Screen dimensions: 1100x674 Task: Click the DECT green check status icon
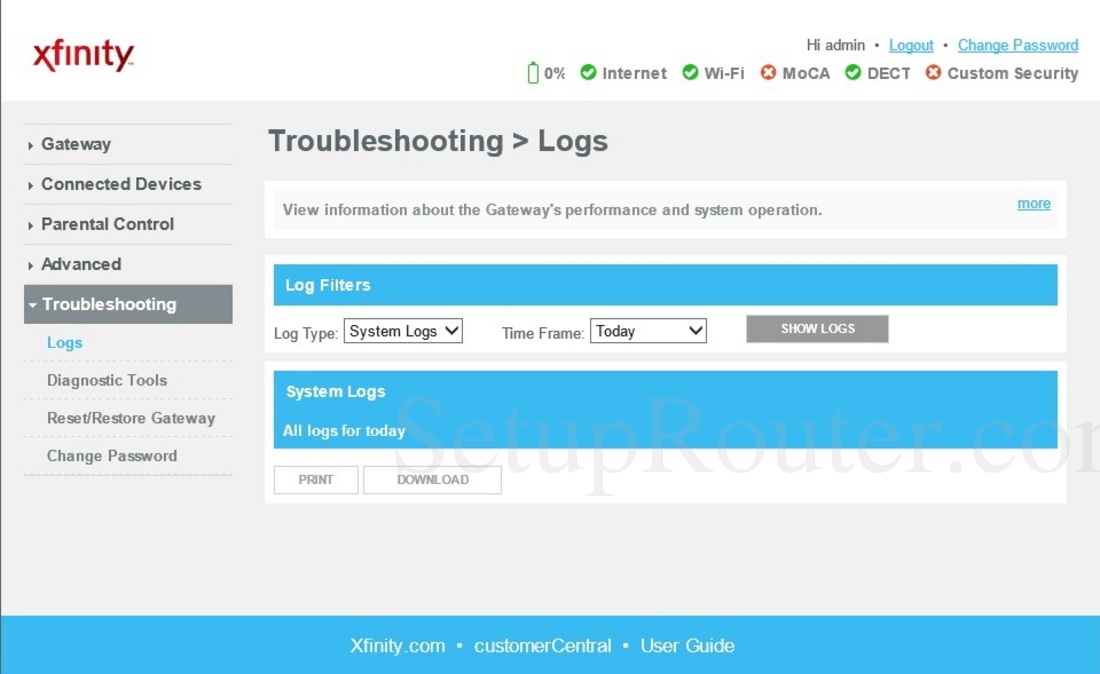(852, 72)
